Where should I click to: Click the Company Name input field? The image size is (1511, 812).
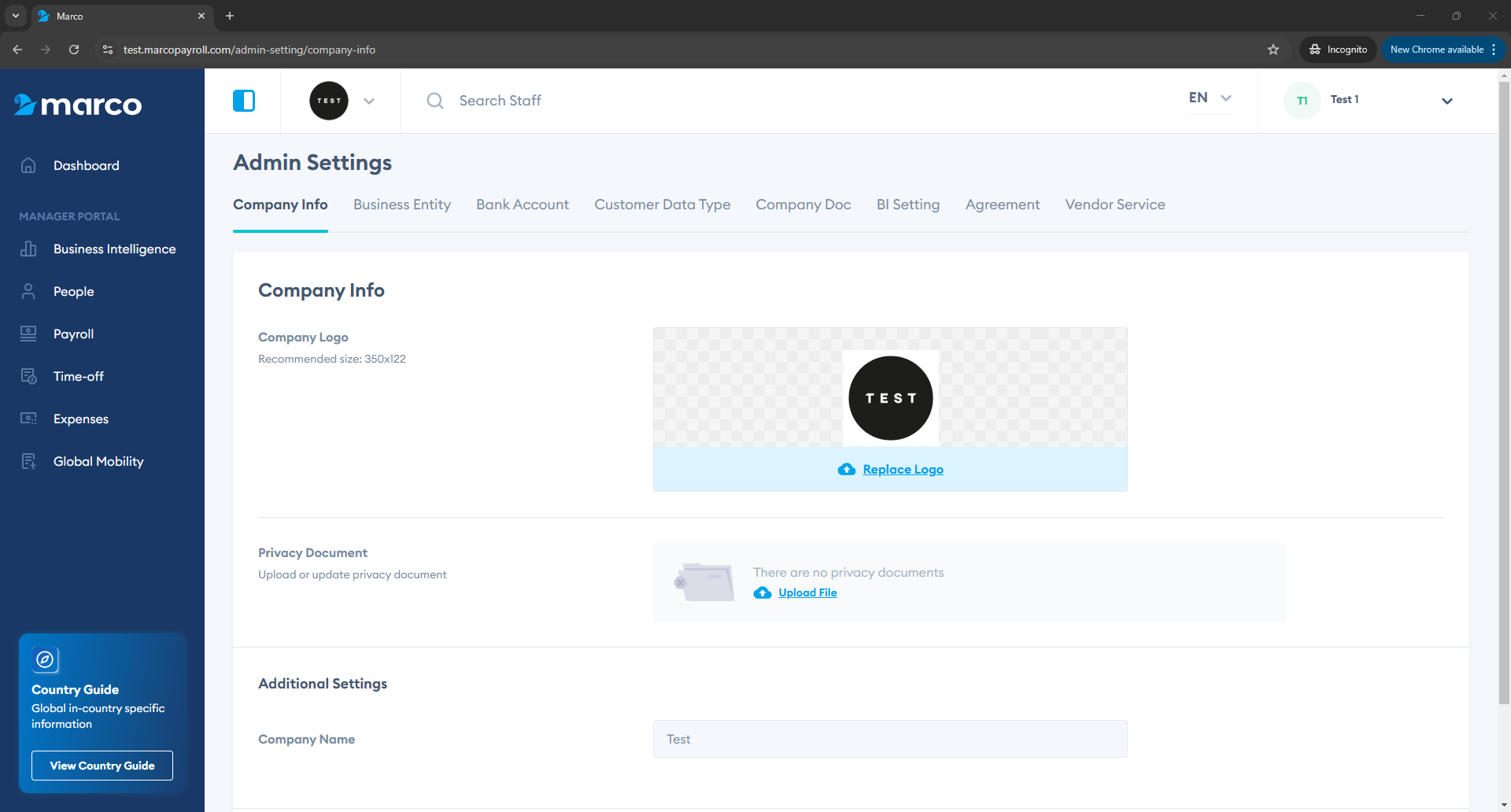click(890, 740)
